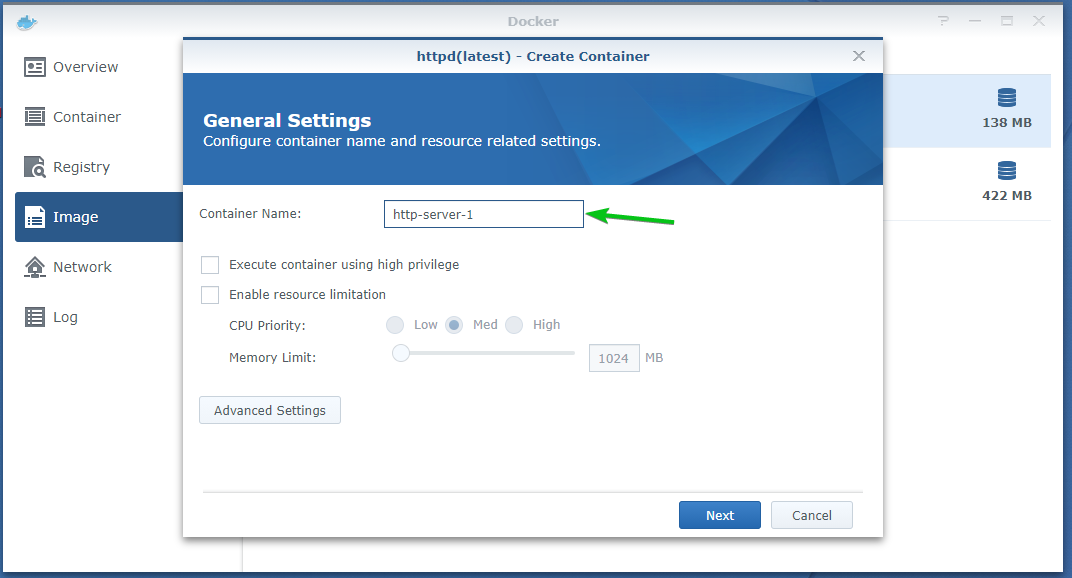
Task: Click the Docker whale icon in title bar
Action: pos(26,22)
